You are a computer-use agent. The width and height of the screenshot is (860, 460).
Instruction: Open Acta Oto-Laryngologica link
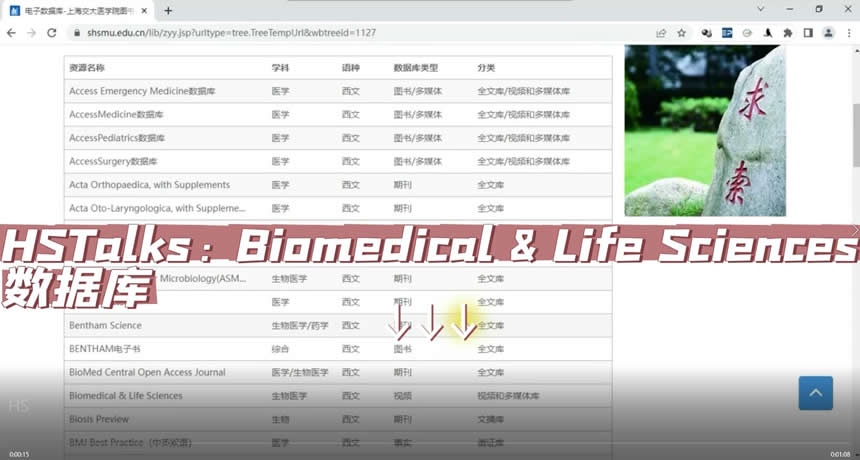[157, 208]
